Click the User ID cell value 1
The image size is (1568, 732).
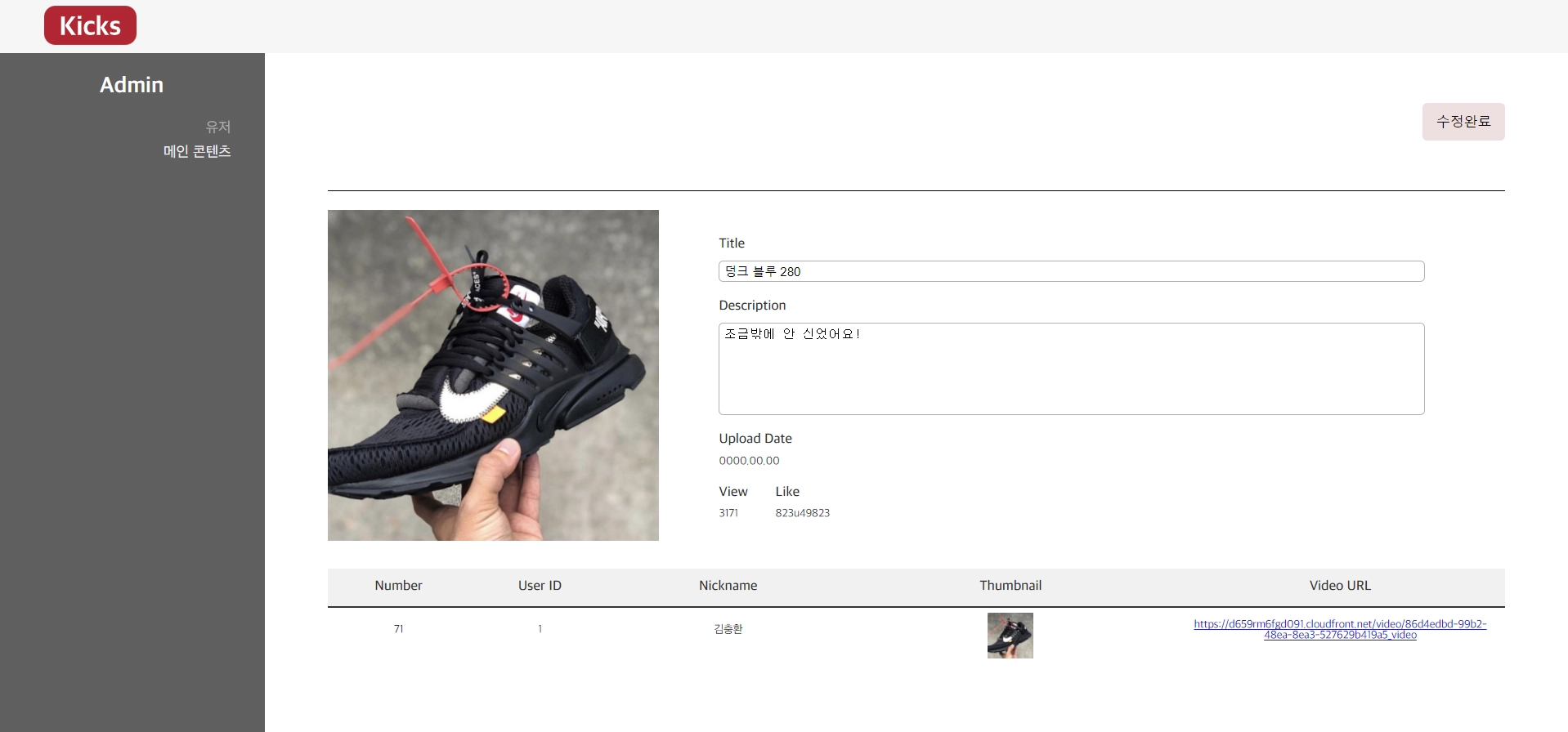coord(540,629)
